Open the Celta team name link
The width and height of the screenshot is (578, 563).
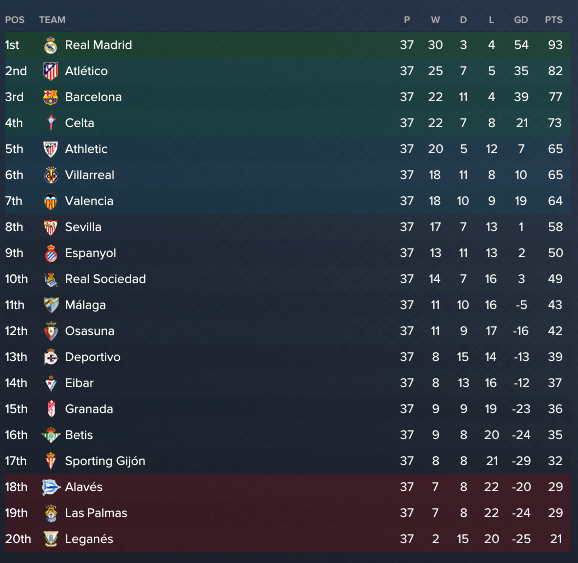pos(80,123)
